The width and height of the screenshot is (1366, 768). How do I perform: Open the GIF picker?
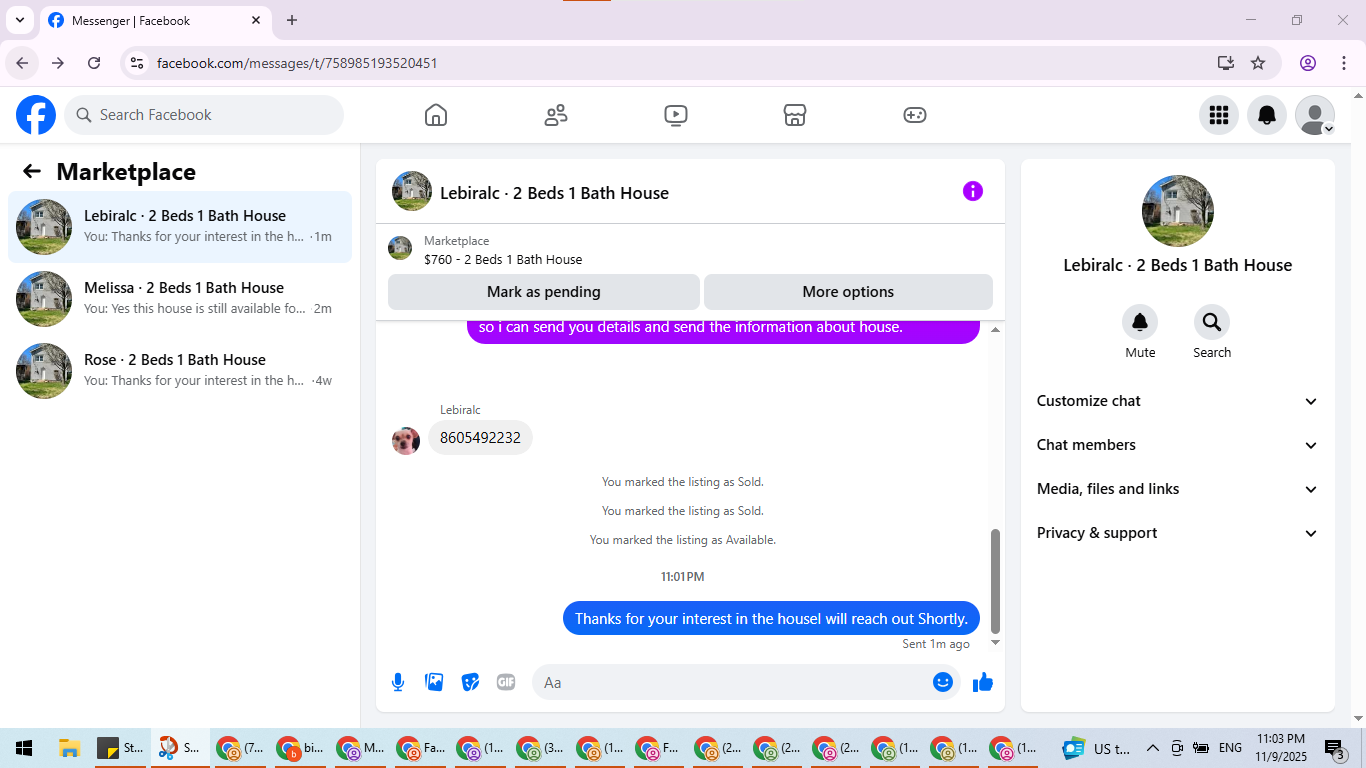tap(506, 682)
